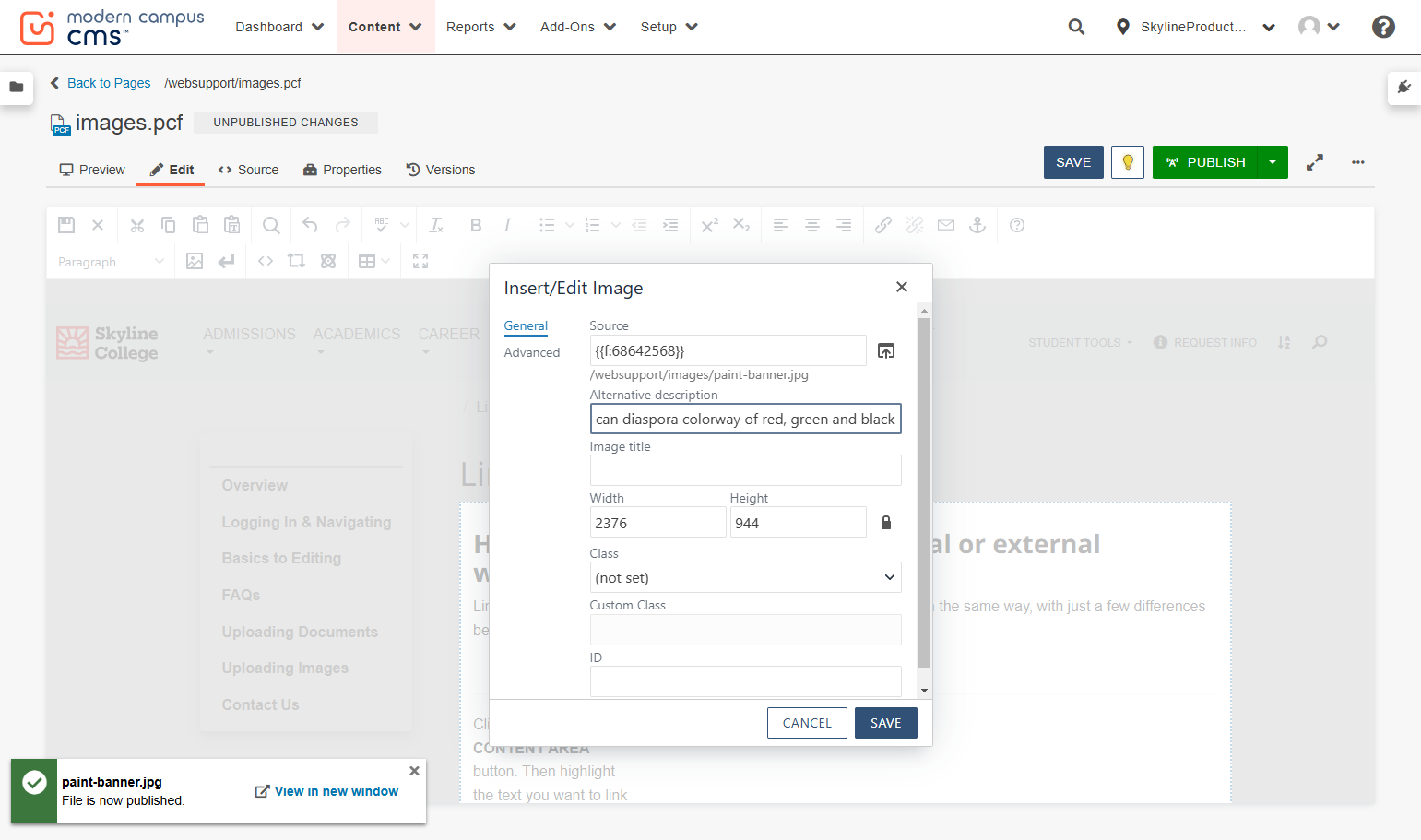
Task: Open the Publish options dropdown arrow
Action: 1273,162
